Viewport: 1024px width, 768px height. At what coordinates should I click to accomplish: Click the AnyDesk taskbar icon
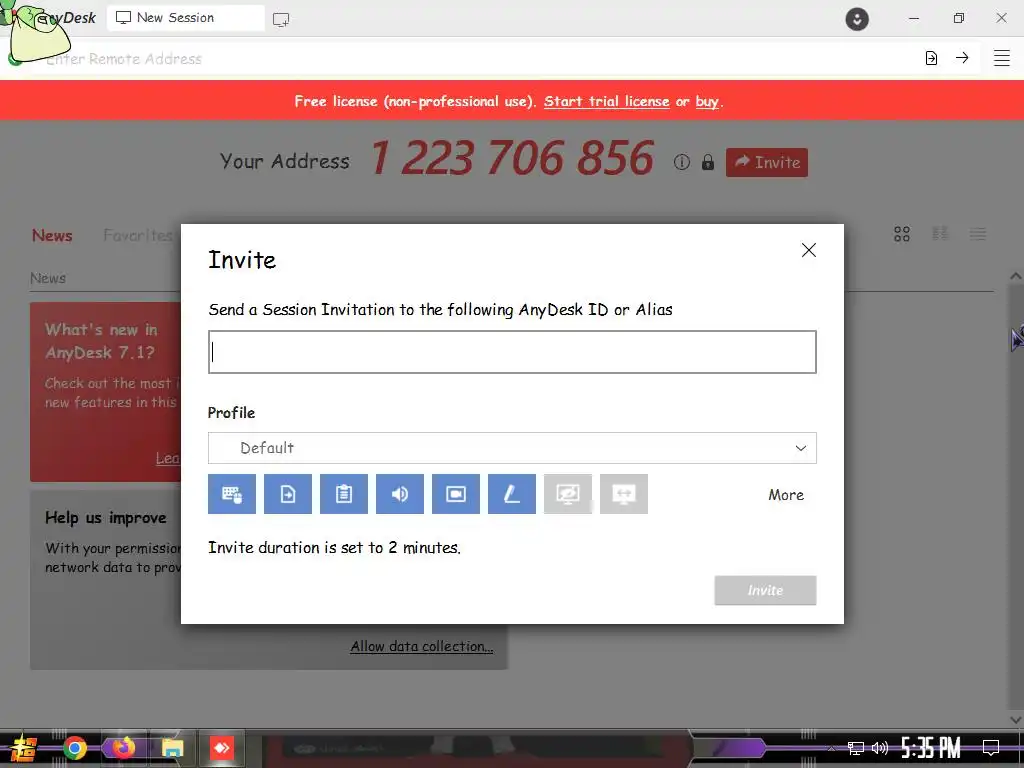tap(221, 748)
